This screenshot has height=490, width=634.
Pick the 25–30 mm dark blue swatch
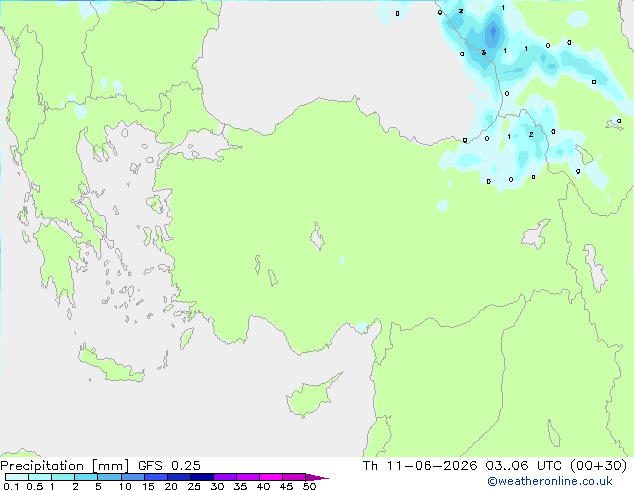pos(202,477)
